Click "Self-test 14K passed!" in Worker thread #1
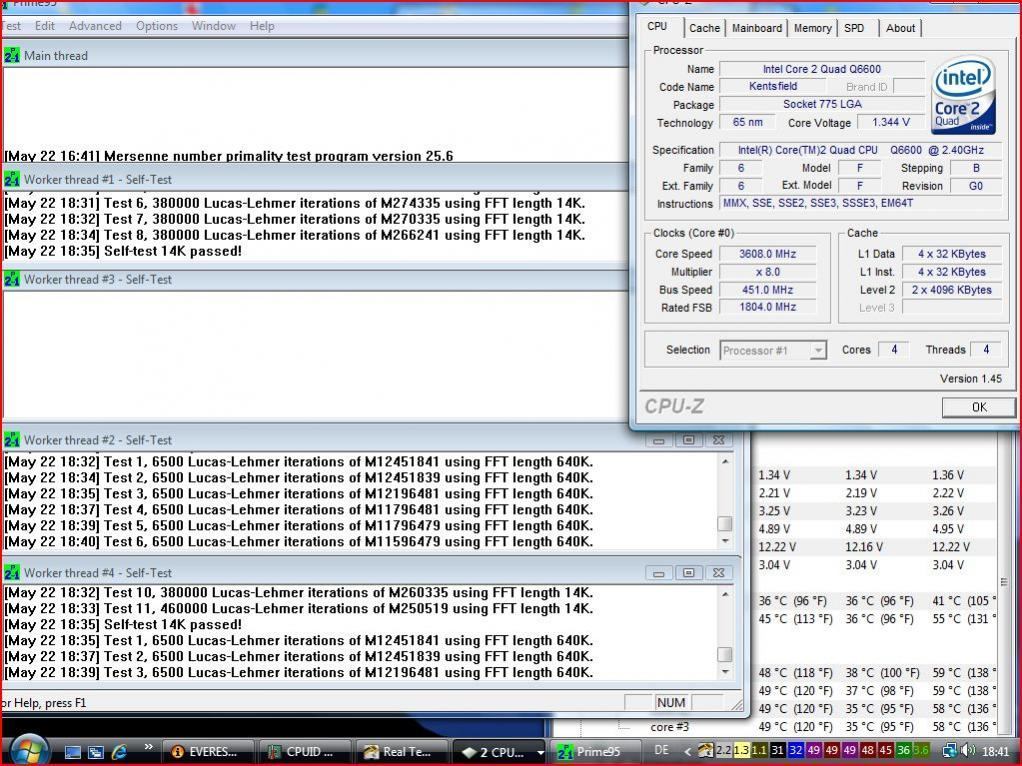Viewport: 1022px width, 766px height. (x=173, y=252)
